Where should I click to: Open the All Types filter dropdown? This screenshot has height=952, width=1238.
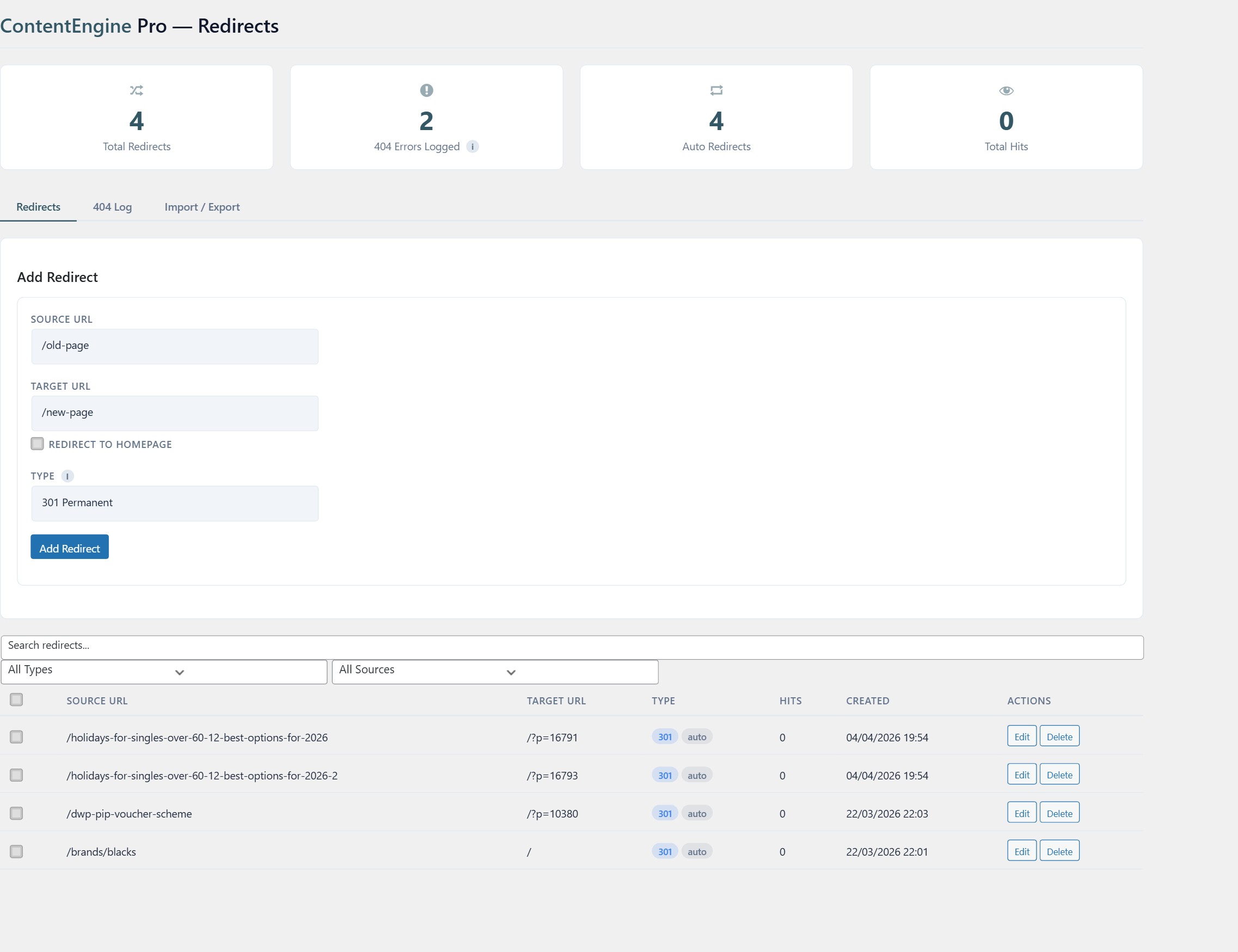point(164,672)
